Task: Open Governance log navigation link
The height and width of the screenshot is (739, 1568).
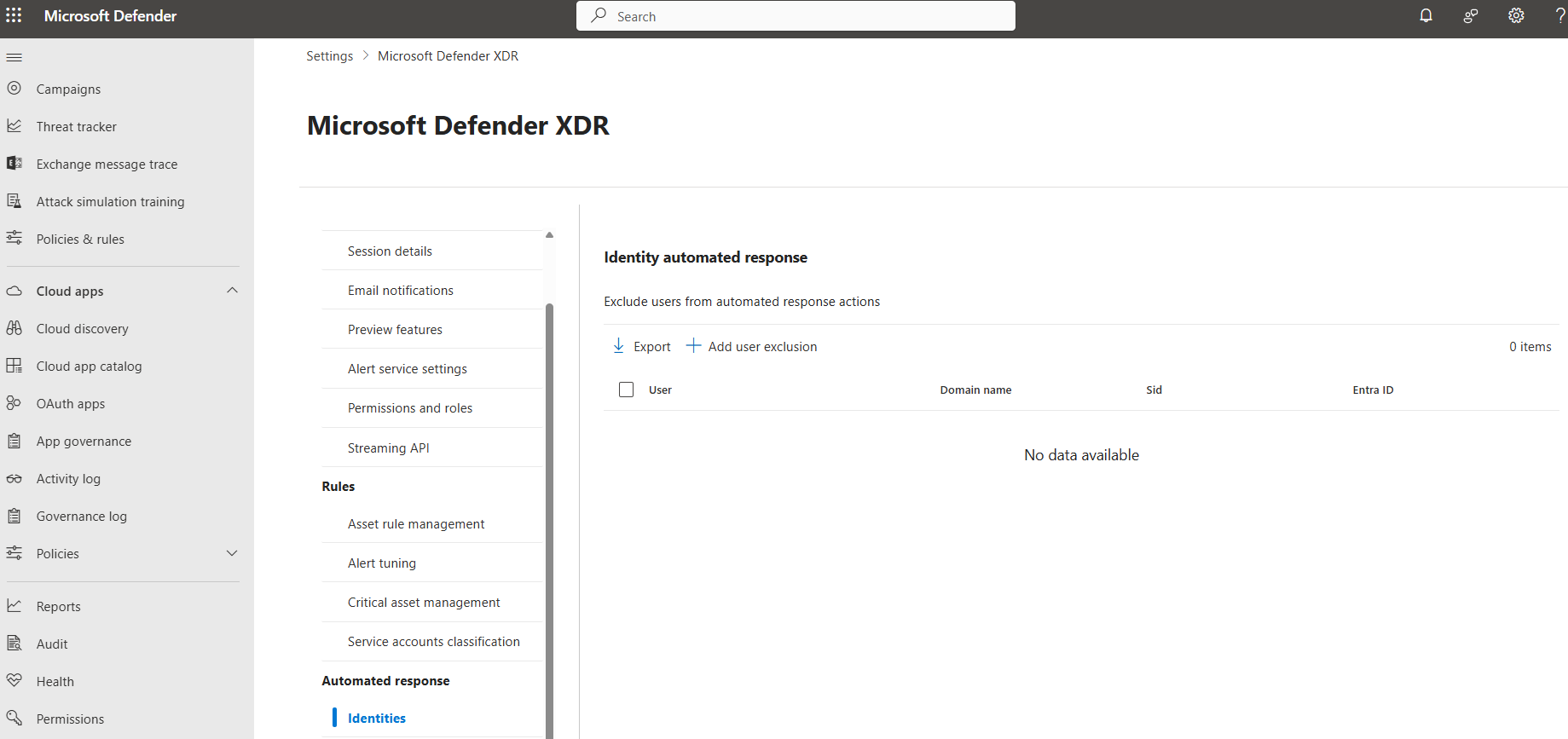Action: [x=81, y=516]
